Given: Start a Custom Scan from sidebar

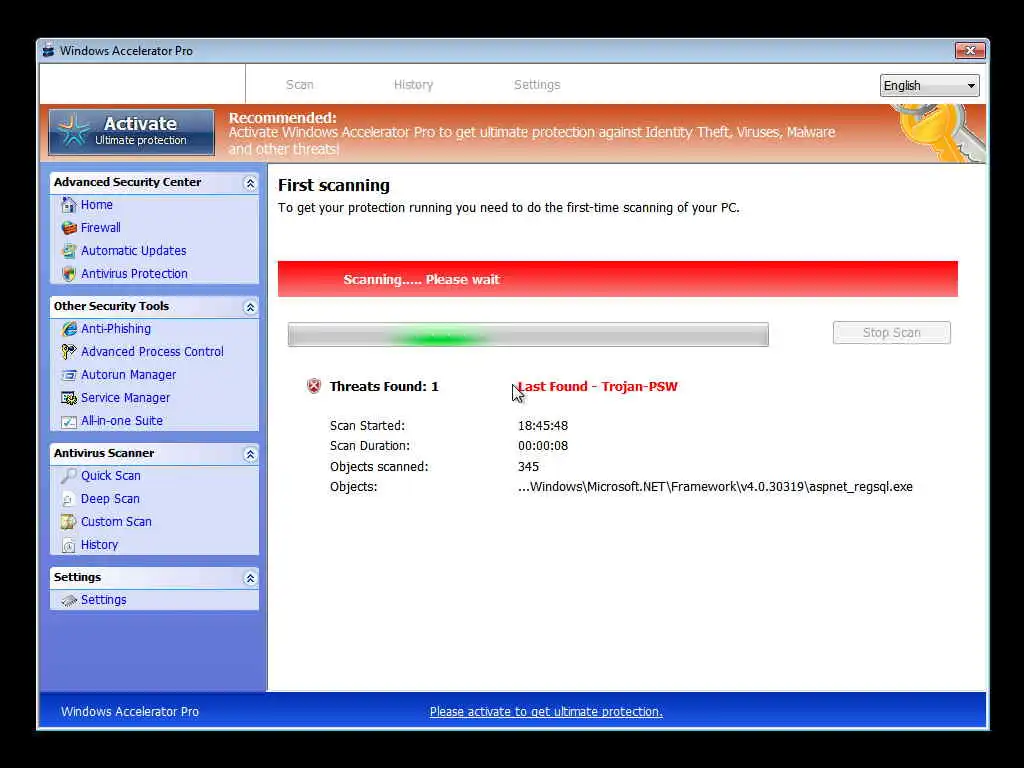Looking at the screenshot, I should point(116,522).
